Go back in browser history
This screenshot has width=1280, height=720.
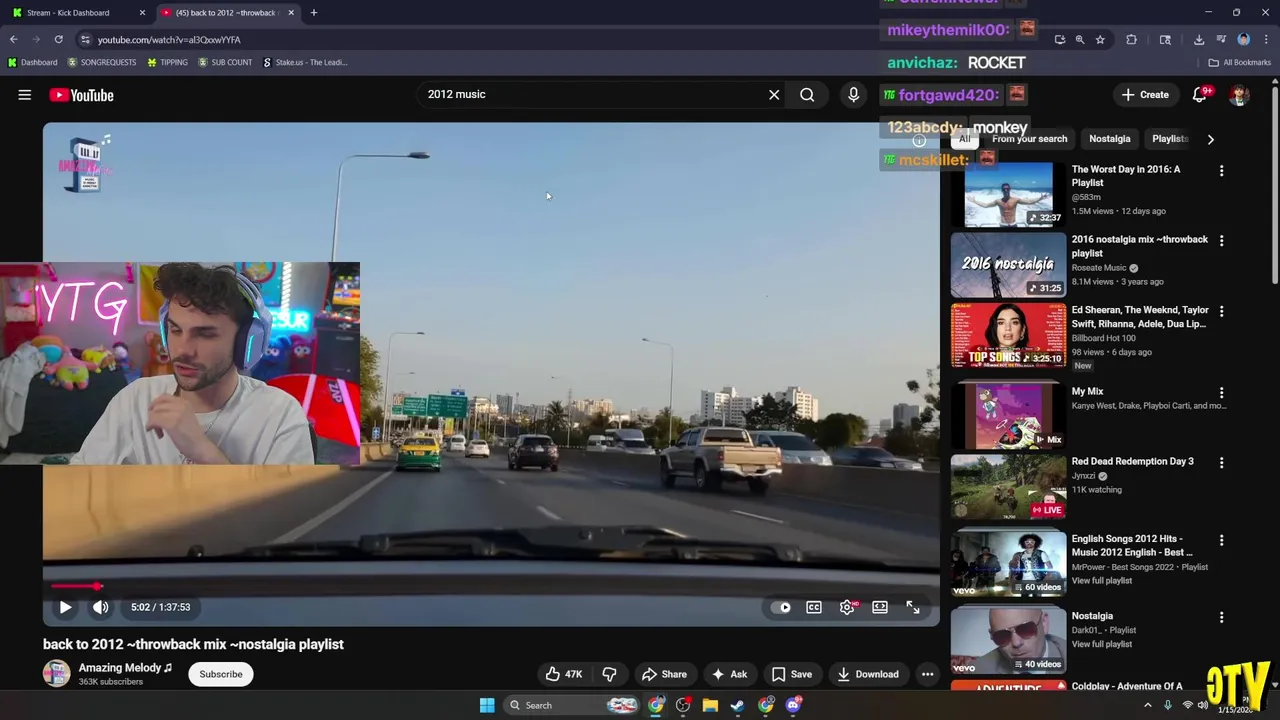14,40
